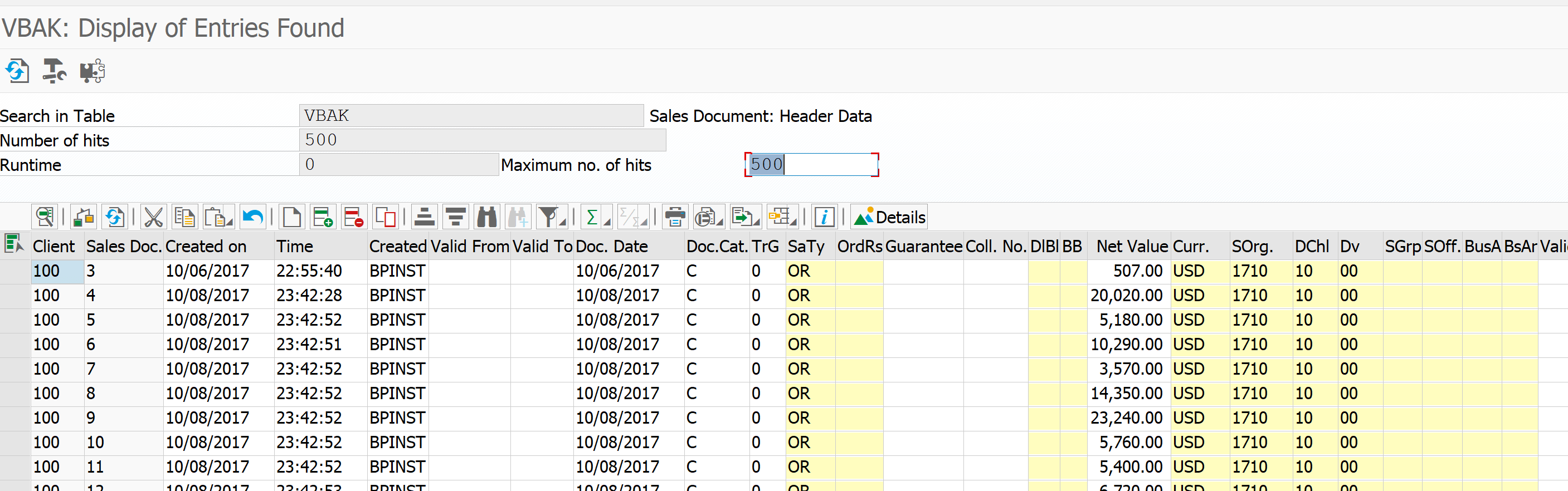This screenshot has height=491, width=1568.
Task: Click the row selector for sales document 7
Action: click(x=15, y=369)
